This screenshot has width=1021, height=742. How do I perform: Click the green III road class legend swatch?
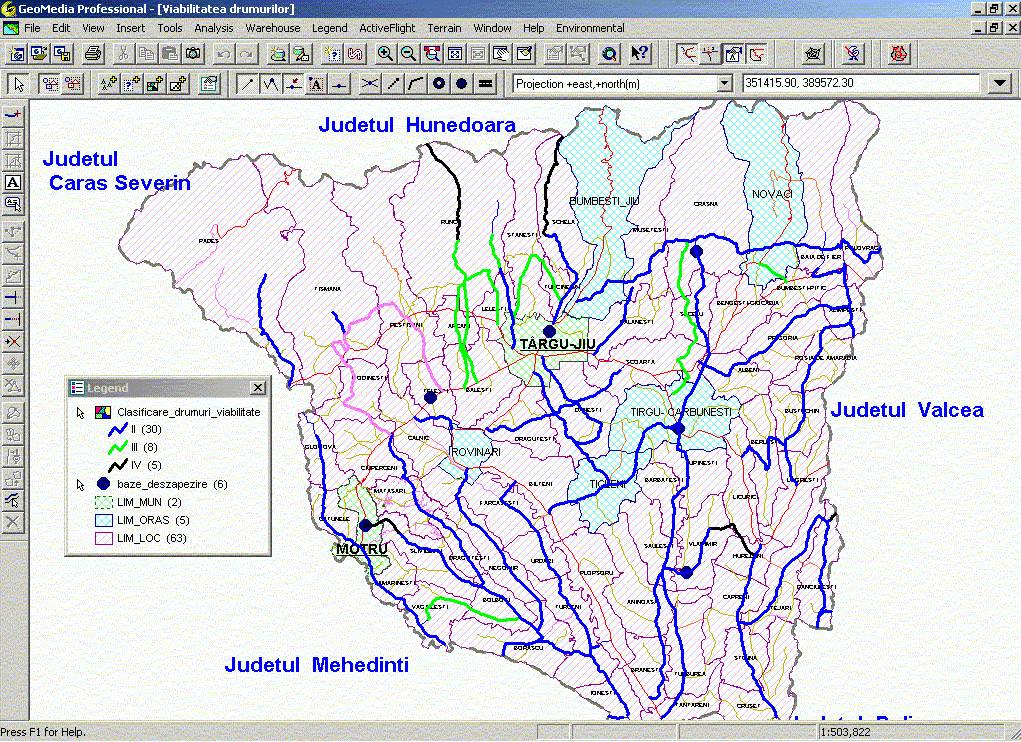pos(118,447)
